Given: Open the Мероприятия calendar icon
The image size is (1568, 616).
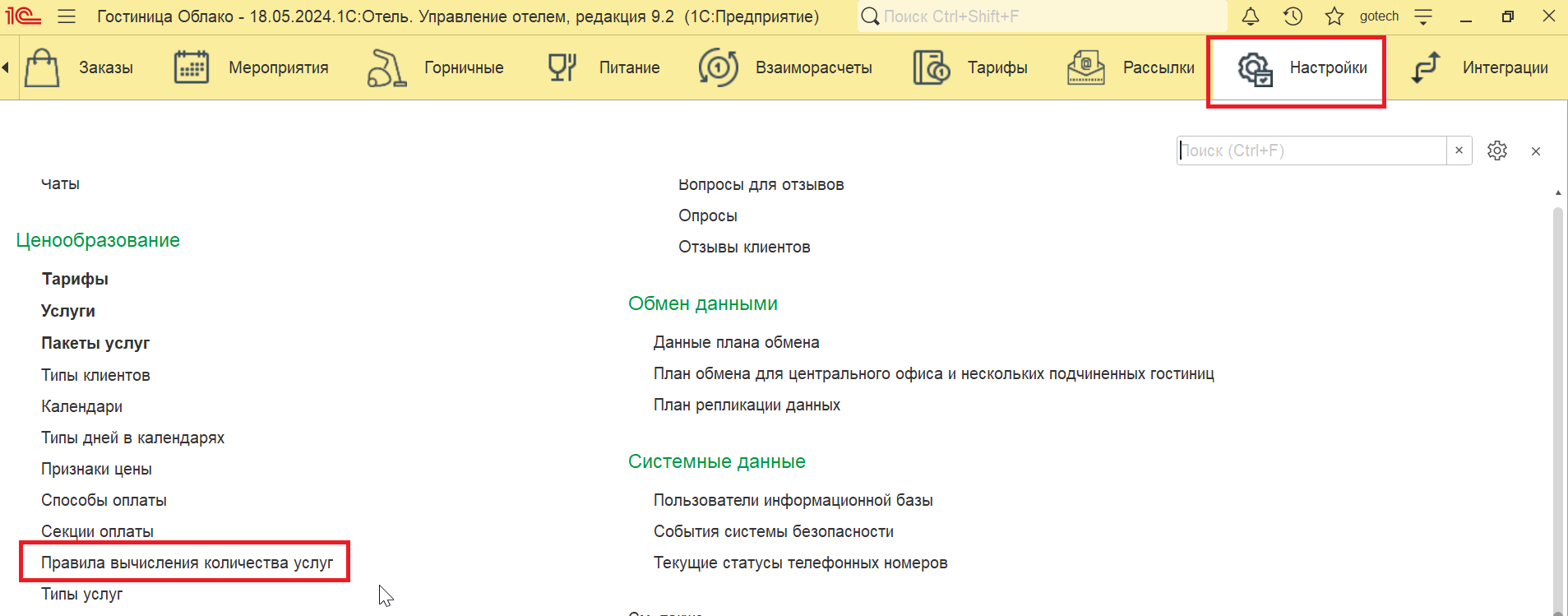Looking at the screenshot, I should [x=192, y=67].
